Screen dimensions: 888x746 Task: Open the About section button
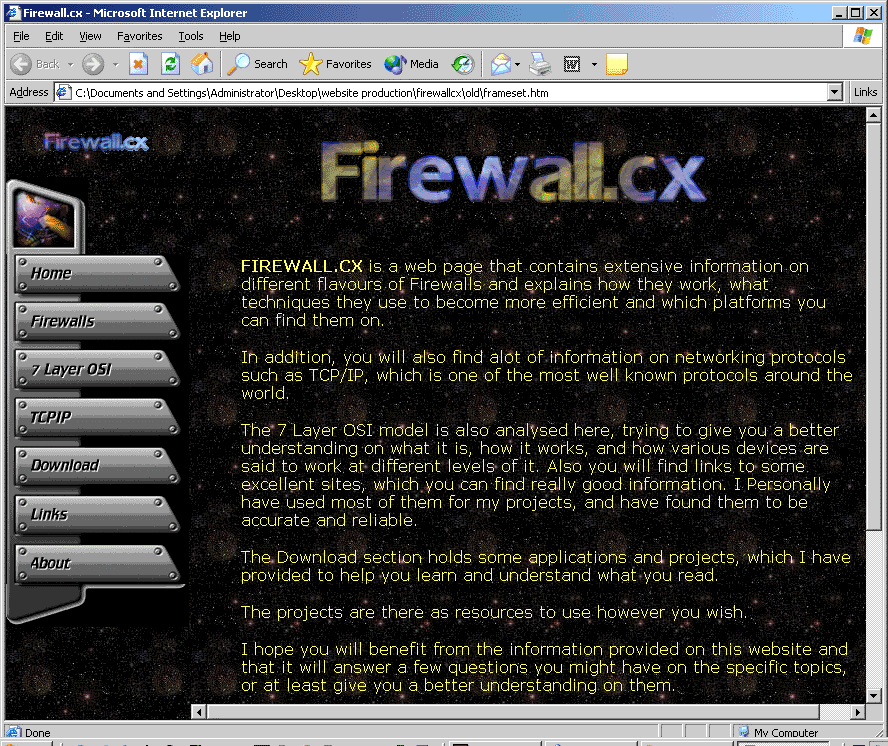point(96,564)
